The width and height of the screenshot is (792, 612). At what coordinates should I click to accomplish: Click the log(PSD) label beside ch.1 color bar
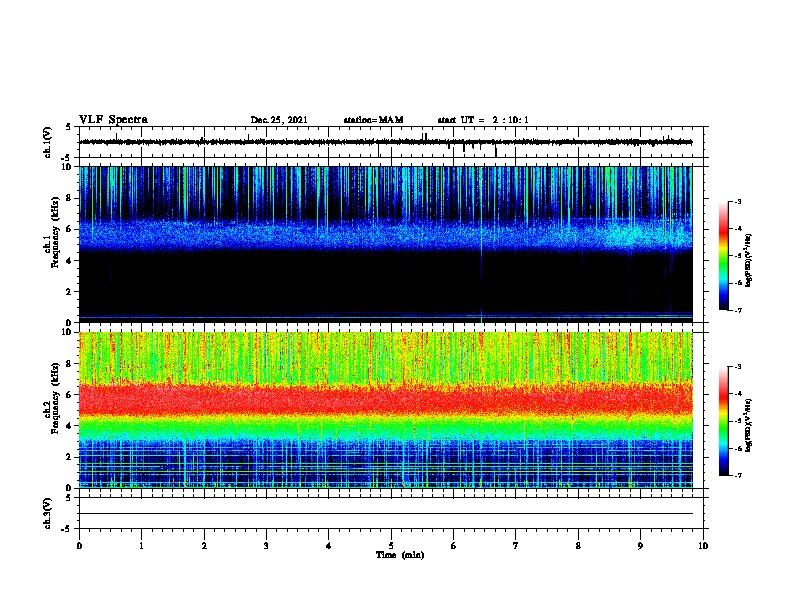tap(748, 261)
